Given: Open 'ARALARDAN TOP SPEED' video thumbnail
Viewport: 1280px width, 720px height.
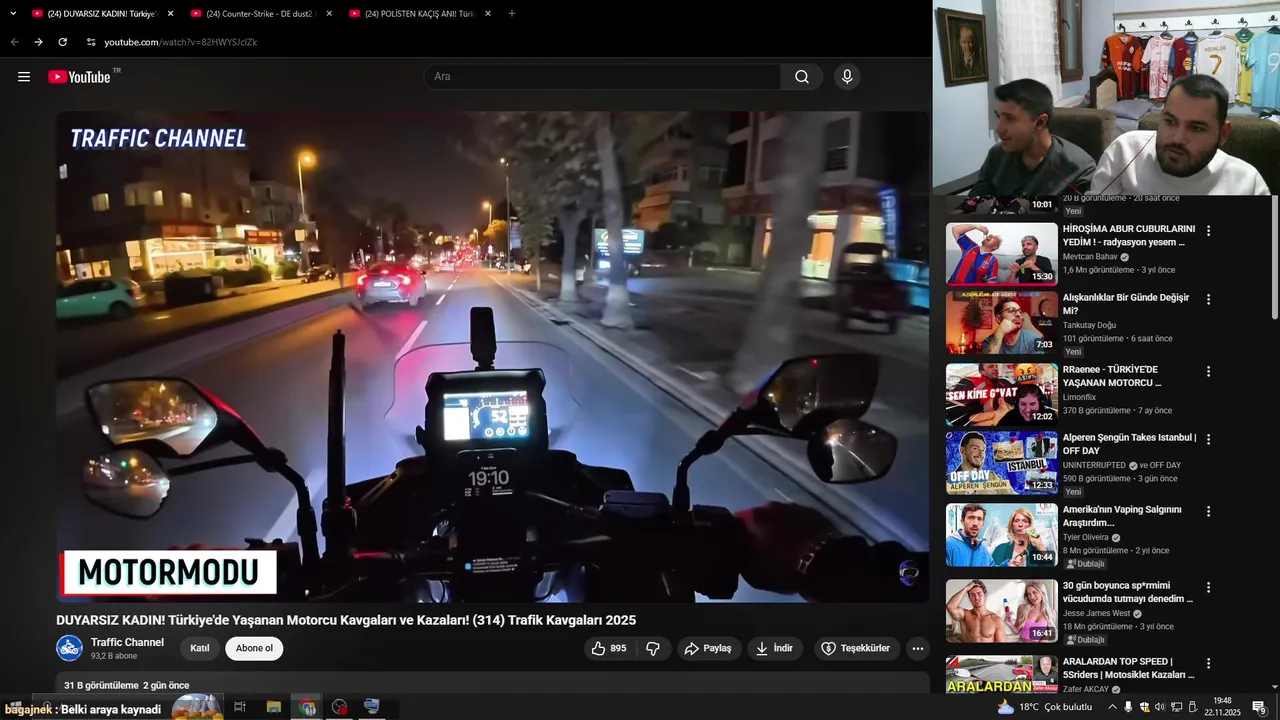Looking at the screenshot, I should click(x=1001, y=675).
